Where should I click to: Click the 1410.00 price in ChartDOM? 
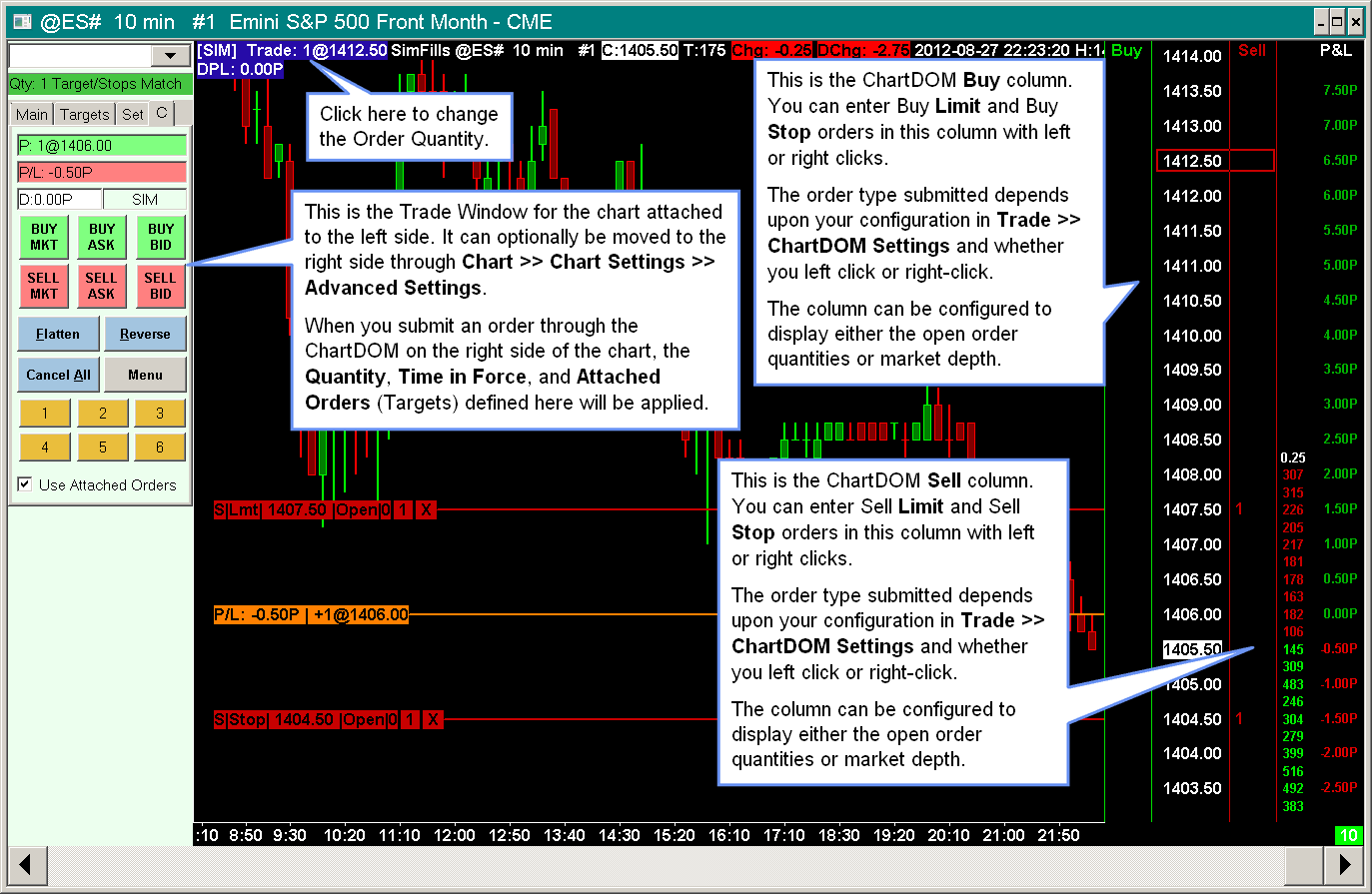pos(1192,336)
